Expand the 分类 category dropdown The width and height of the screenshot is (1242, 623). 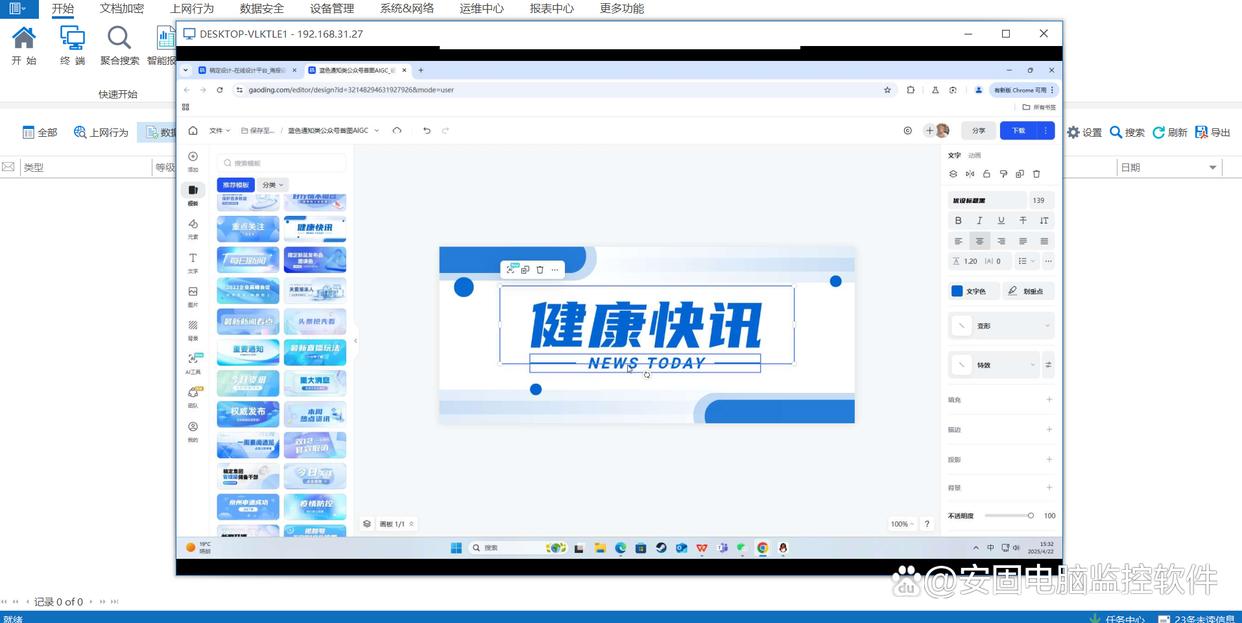coord(273,185)
